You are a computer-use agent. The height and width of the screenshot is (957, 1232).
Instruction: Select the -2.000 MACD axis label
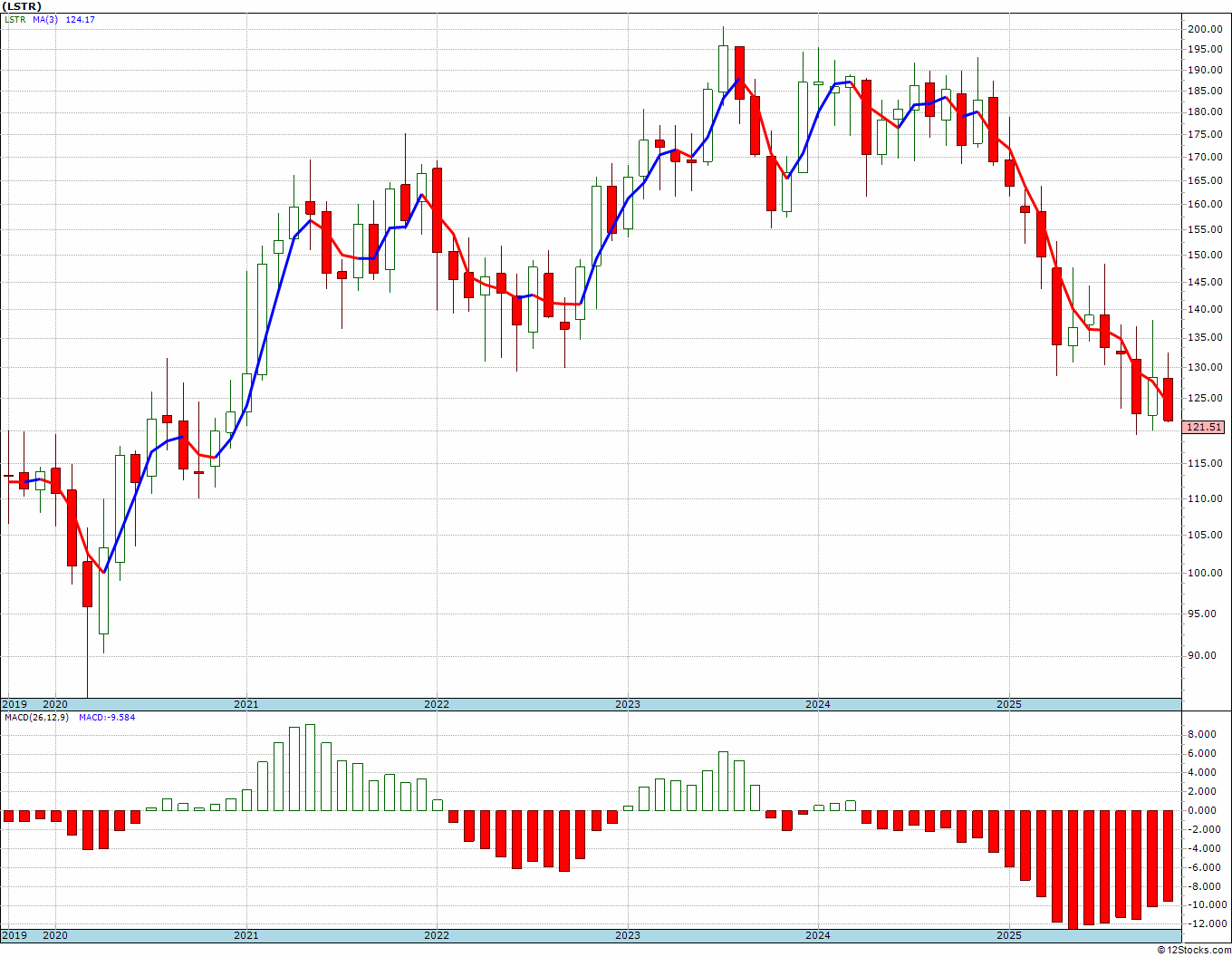coord(1203,830)
